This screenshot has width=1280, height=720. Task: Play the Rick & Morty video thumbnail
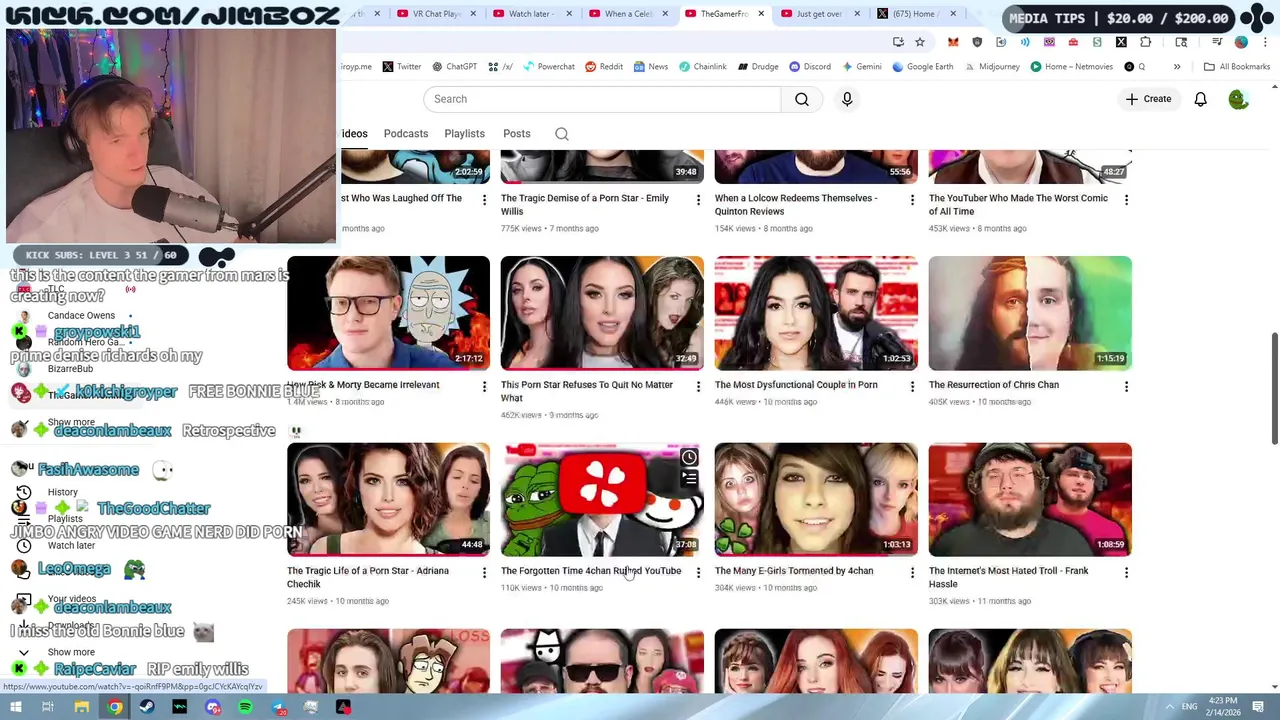[388, 313]
